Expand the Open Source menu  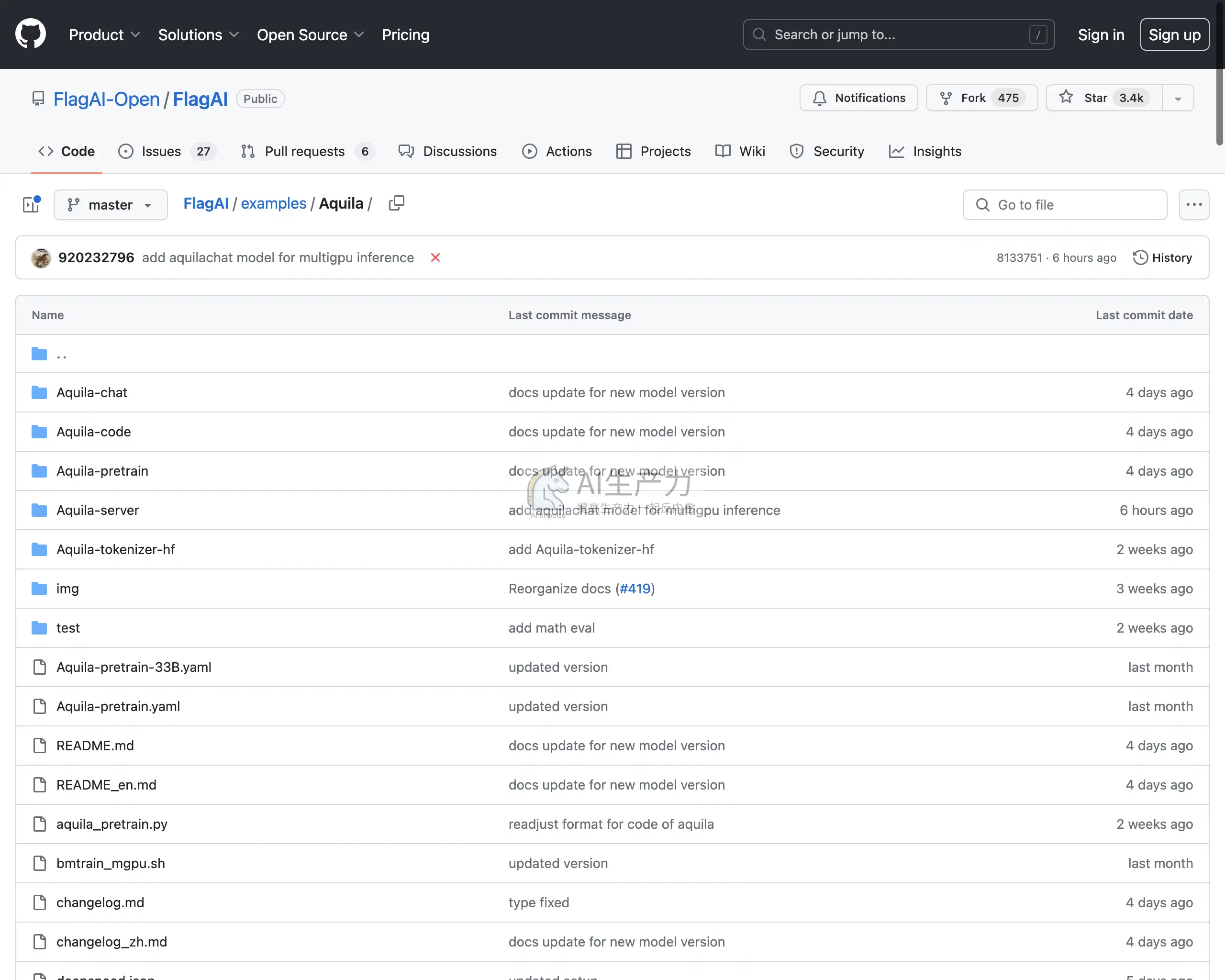[310, 34]
